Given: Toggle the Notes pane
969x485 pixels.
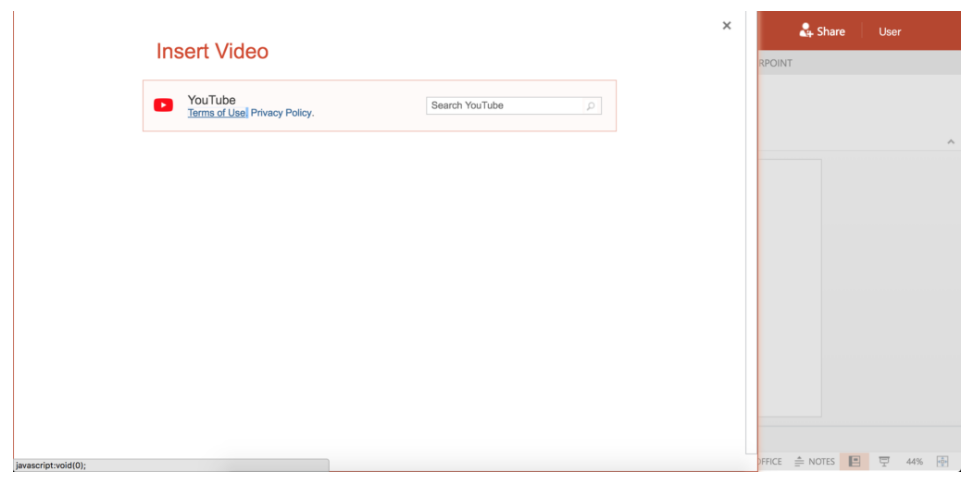Looking at the screenshot, I should [x=815, y=461].
